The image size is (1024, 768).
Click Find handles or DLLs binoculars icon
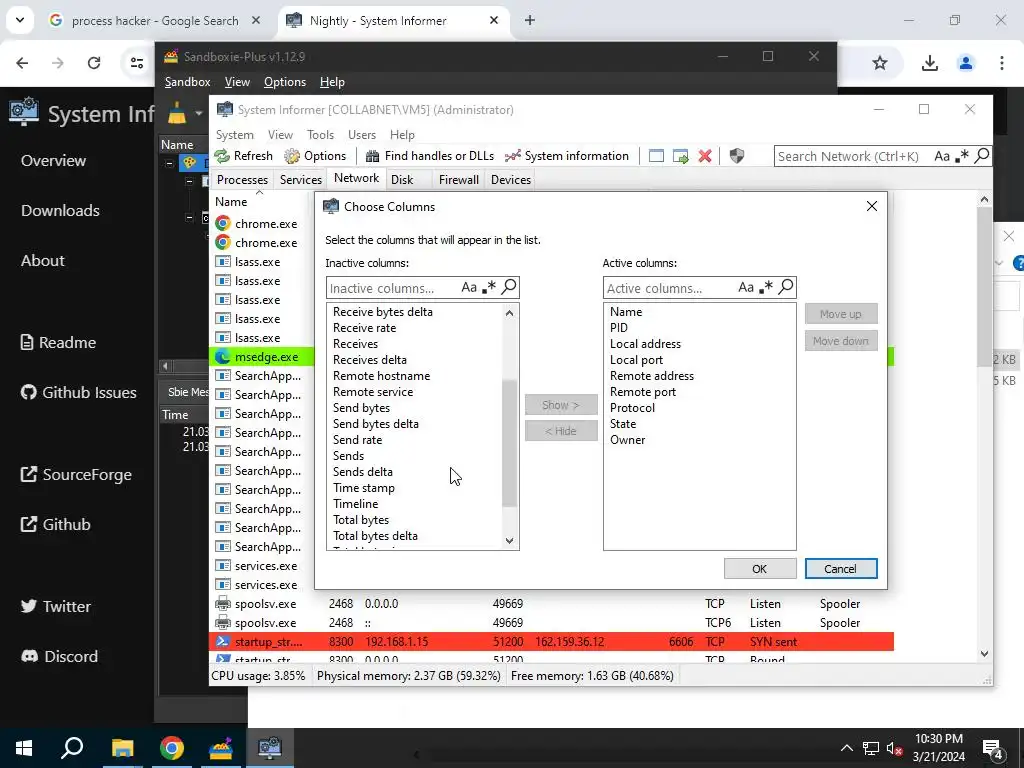click(372, 156)
